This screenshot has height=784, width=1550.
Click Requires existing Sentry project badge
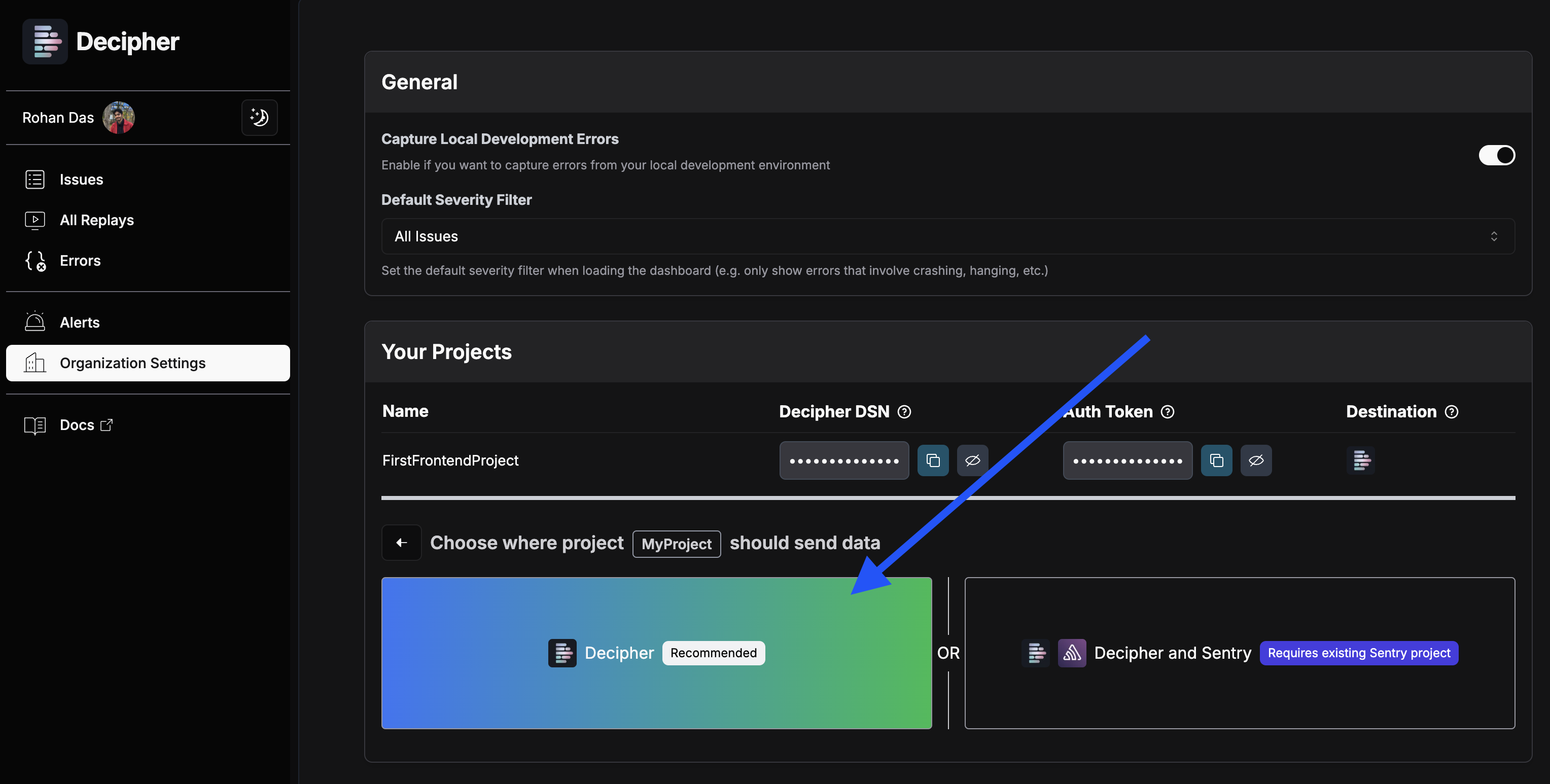click(x=1359, y=653)
